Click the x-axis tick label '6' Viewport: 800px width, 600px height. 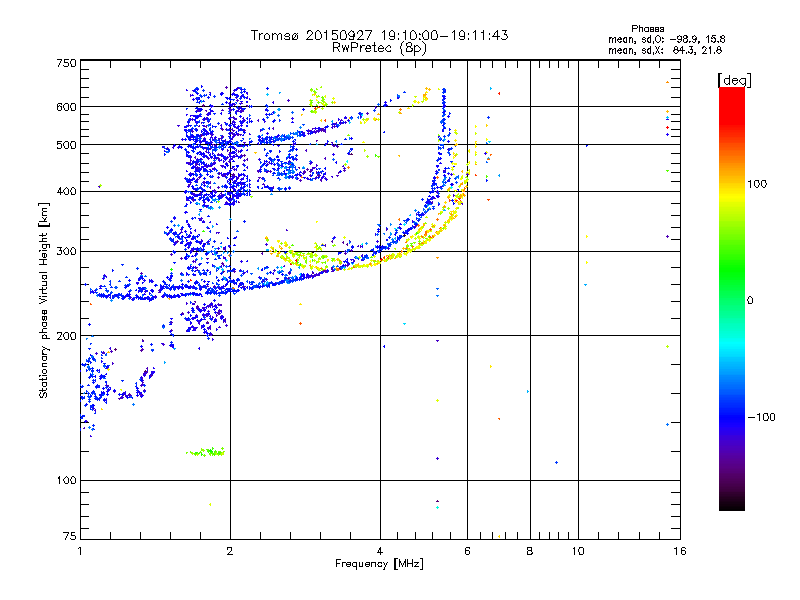(x=467, y=551)
